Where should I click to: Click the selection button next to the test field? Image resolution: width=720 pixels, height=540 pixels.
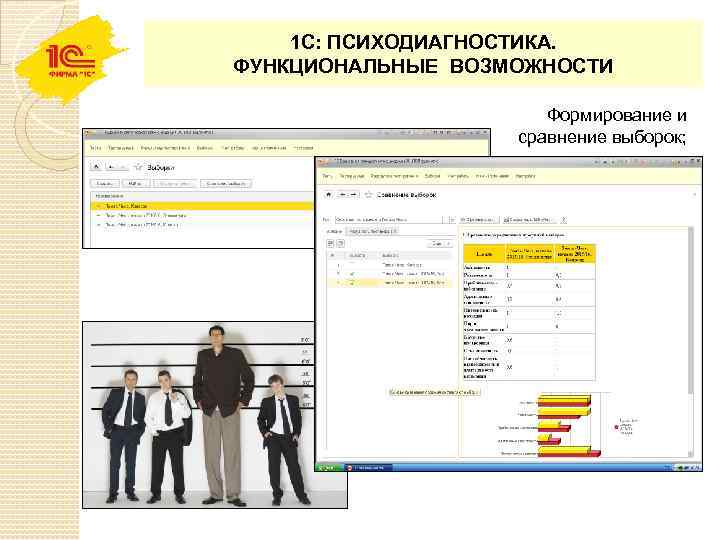coord(451,220)
